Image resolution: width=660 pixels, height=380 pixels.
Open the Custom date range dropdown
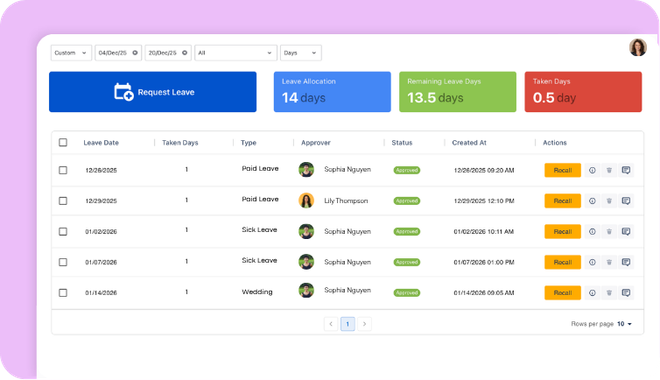coord(71,53)
